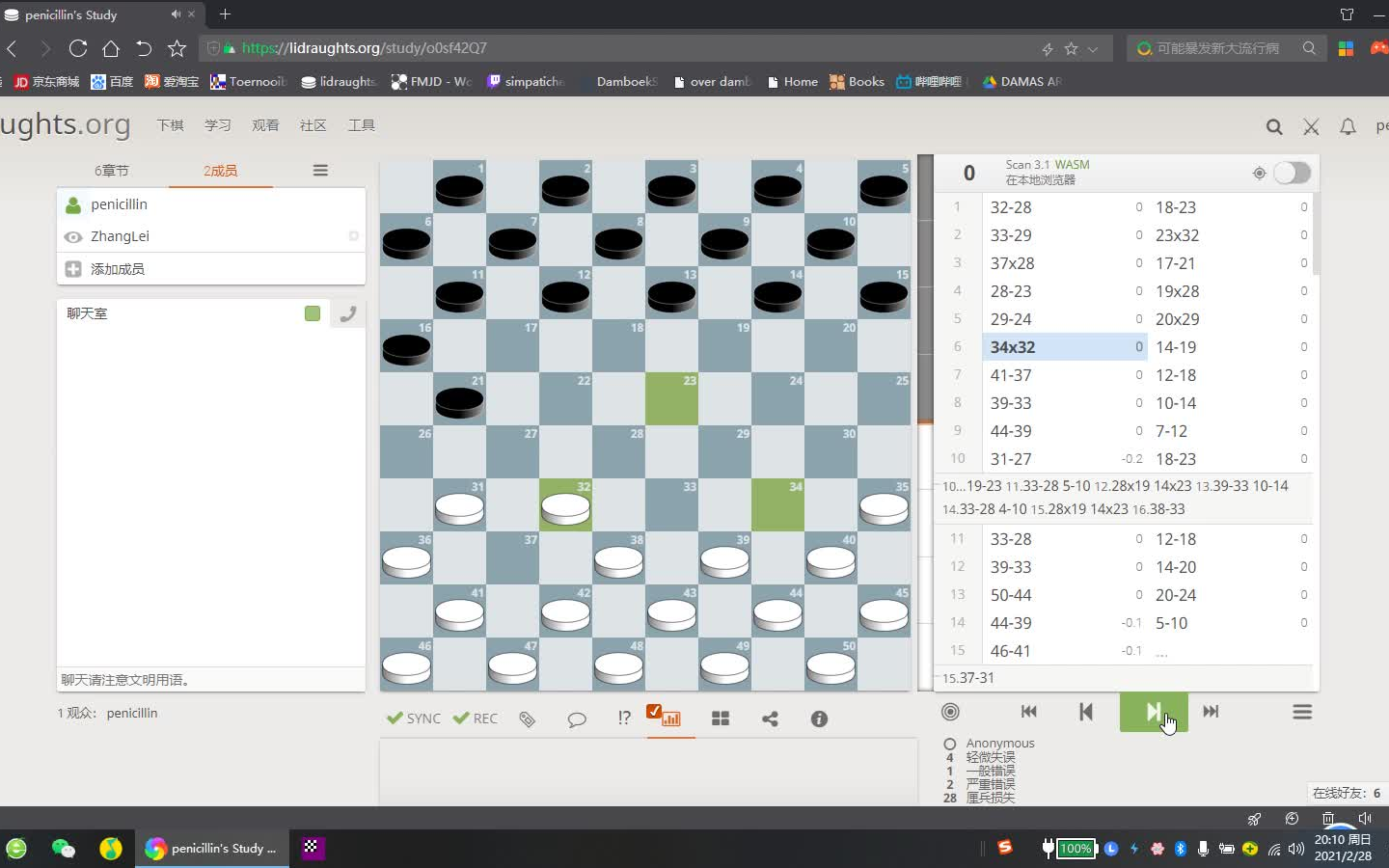Click the browser home icon
Screen dimensions: 1389x868
[111, 48]
